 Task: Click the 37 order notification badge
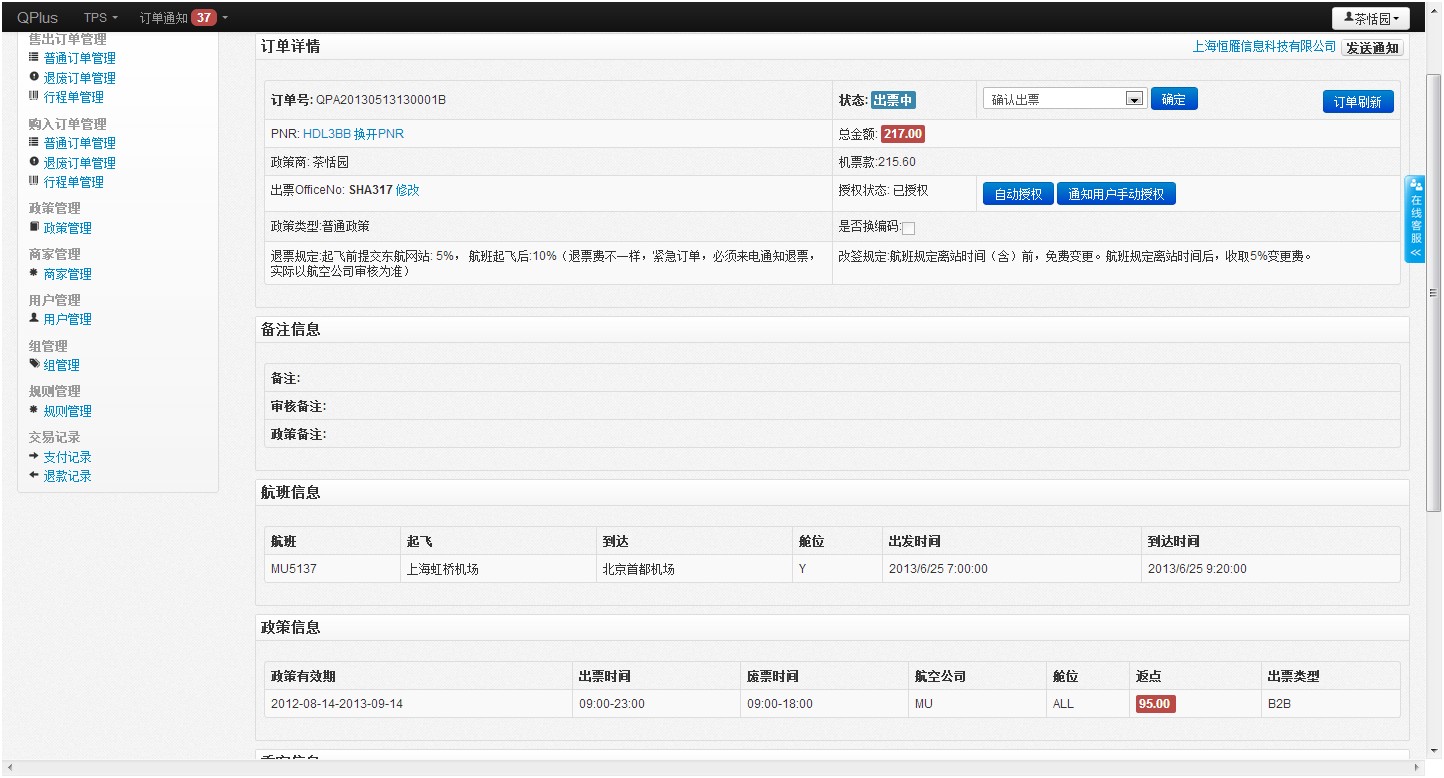(204, 18)
